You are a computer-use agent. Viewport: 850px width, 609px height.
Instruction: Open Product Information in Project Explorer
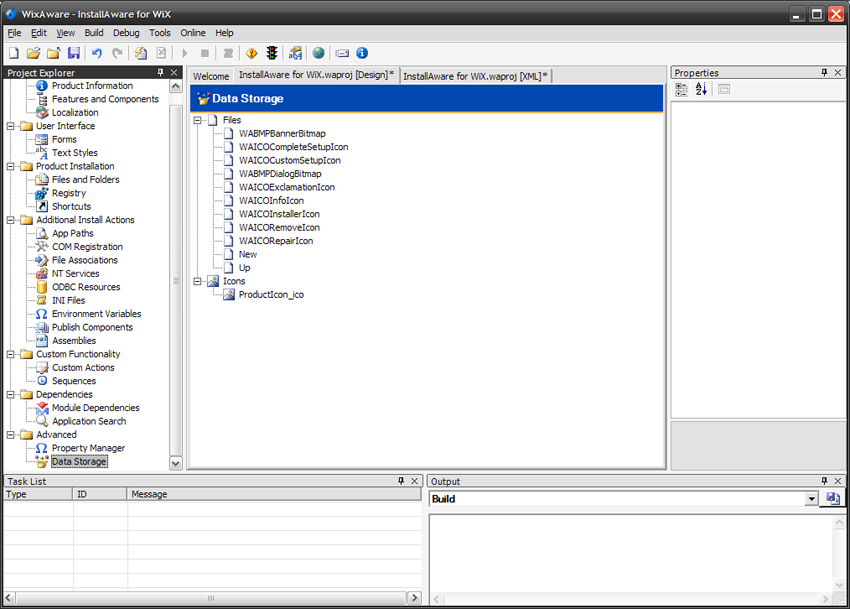92,86
